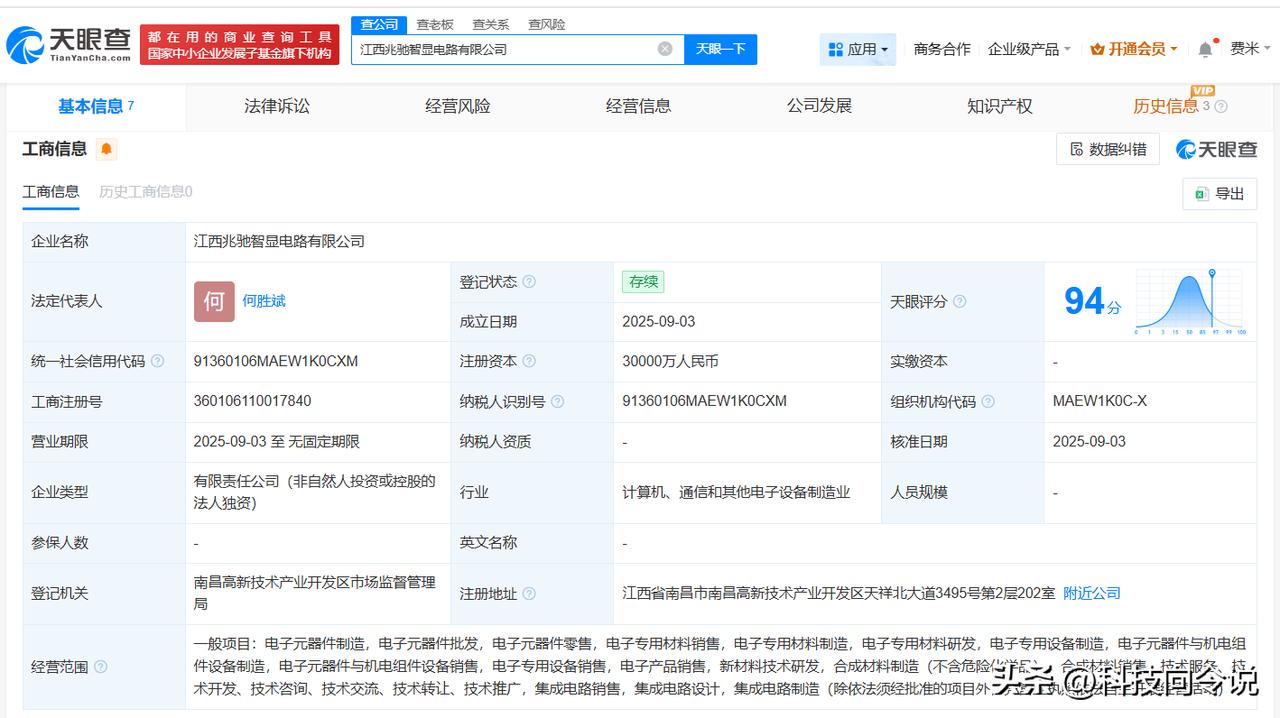Open the 费米 user account menu
The height and width of the screenshot is (718, 1280).
[1250, 49]
